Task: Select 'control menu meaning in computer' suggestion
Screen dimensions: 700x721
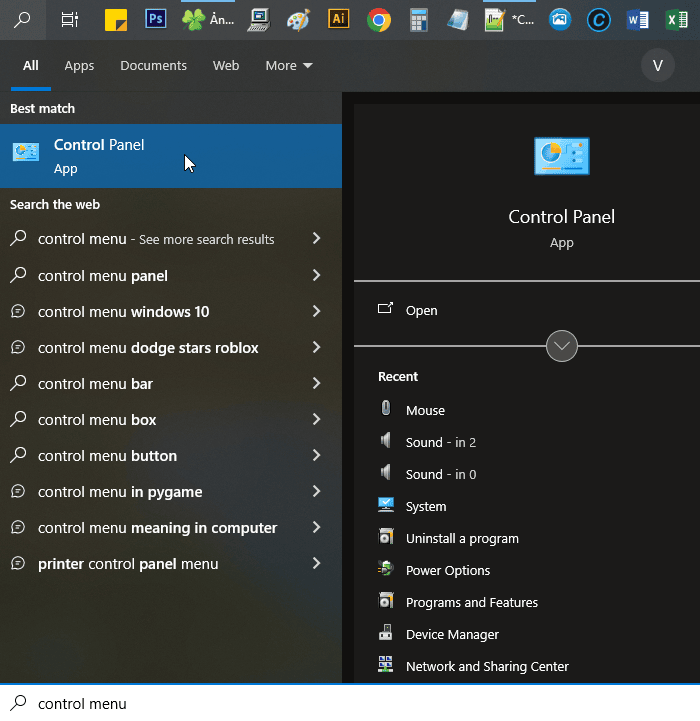Action: 157,527
